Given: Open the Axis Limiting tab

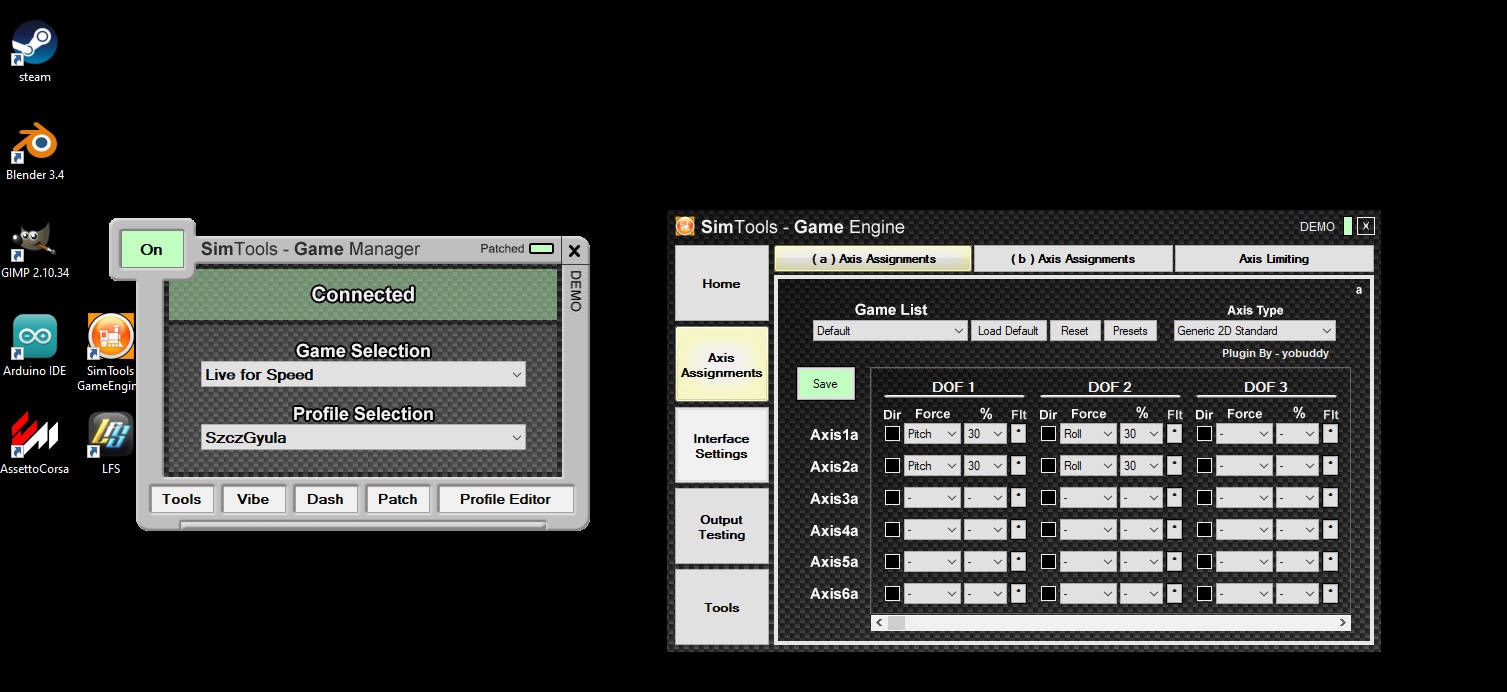Looking at the screenshot, I should coord(1274,259).
